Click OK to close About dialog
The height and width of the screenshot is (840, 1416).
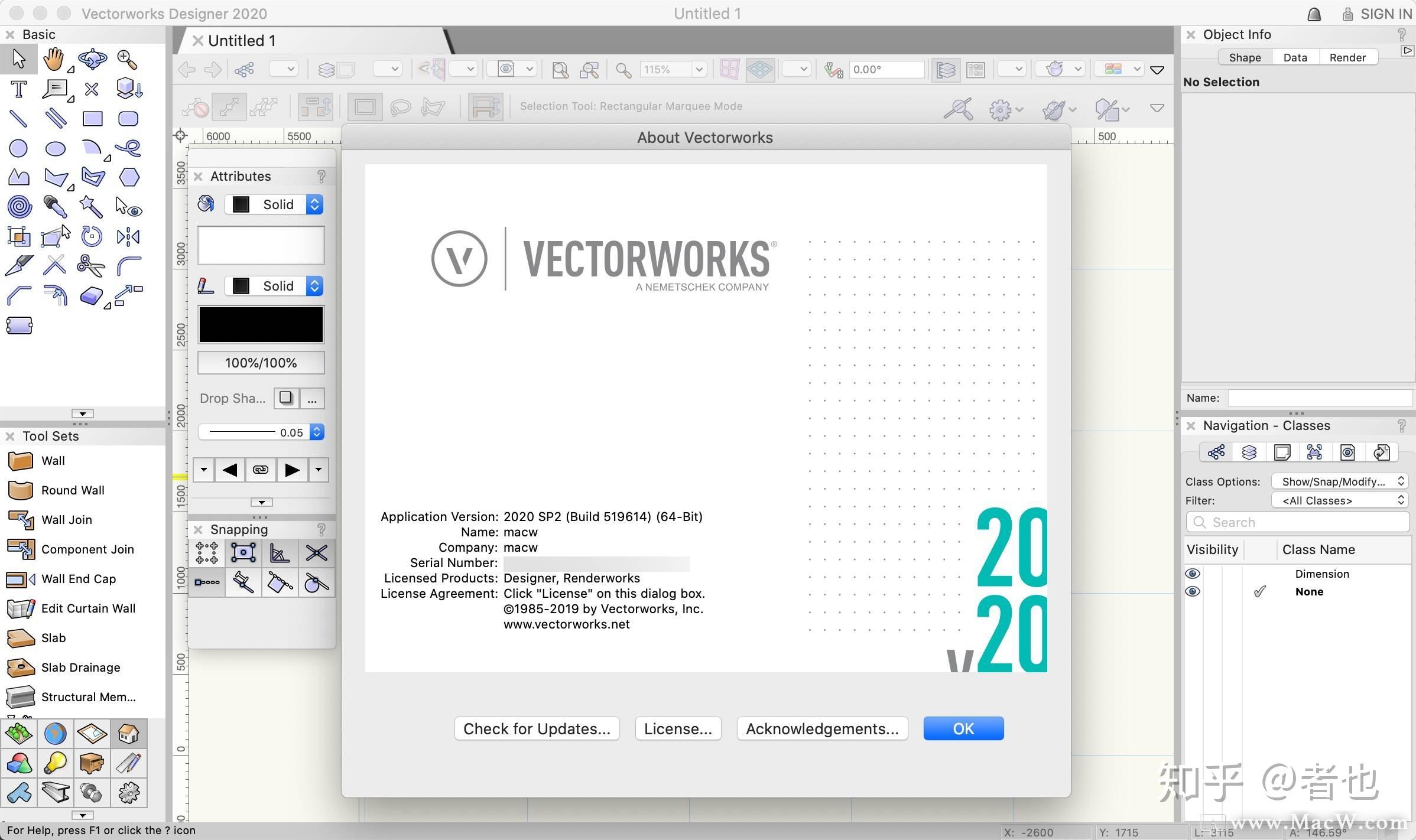[963, 728]
